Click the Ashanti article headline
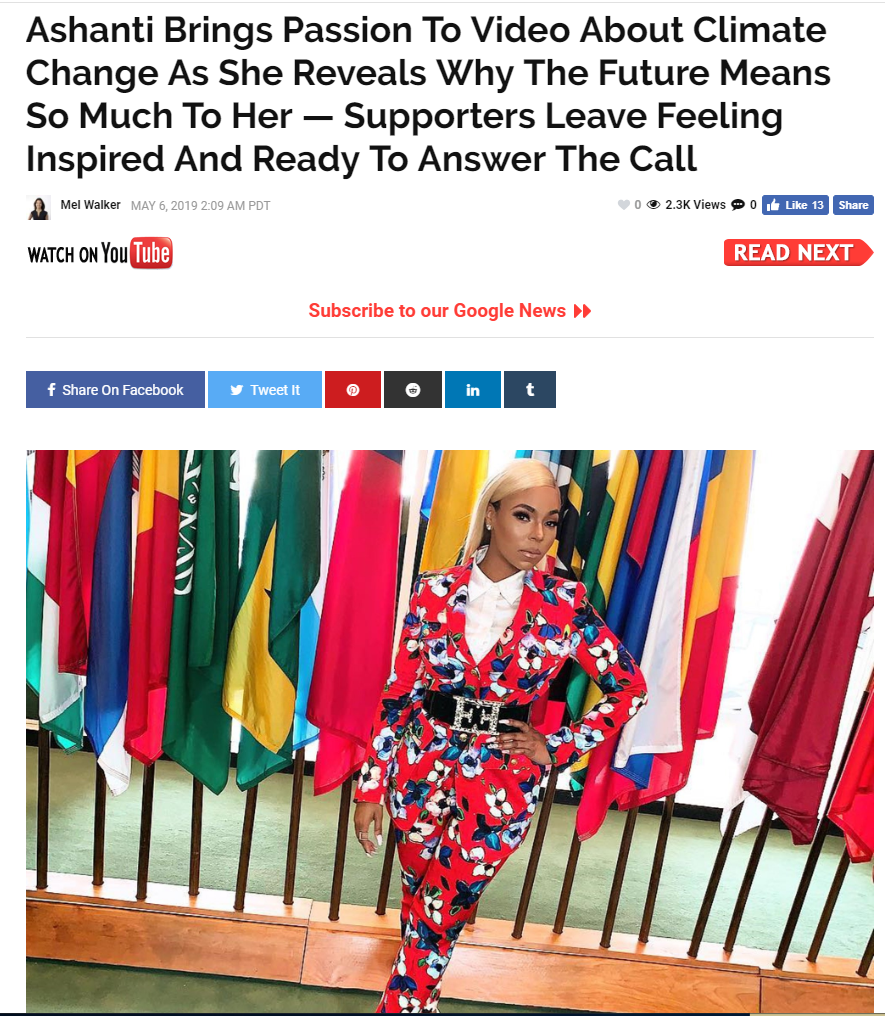This screenshot has height=1016, width=885. [x=428, y=95]
